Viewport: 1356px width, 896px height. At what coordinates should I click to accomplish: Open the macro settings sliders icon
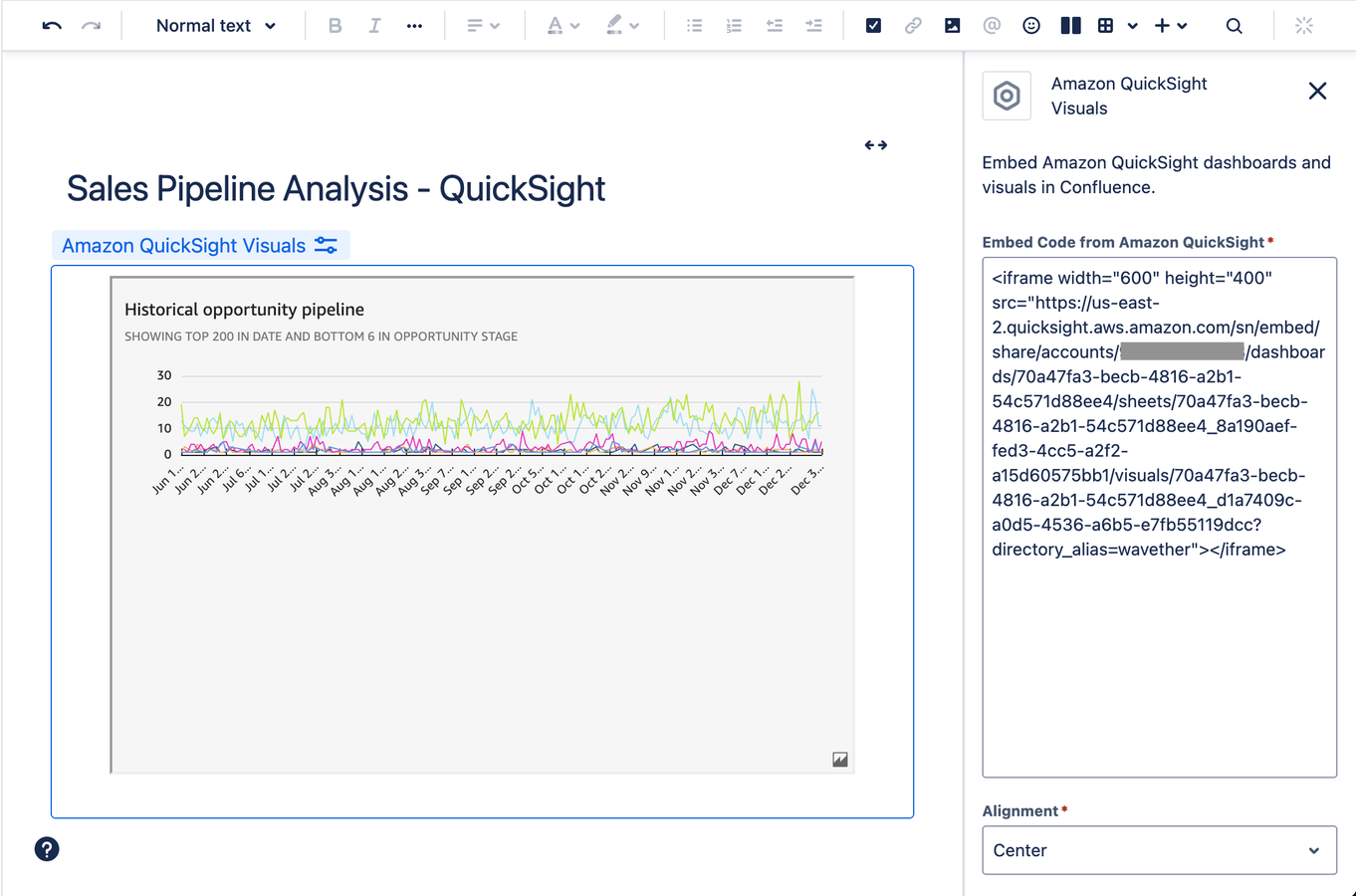[326, 245]
